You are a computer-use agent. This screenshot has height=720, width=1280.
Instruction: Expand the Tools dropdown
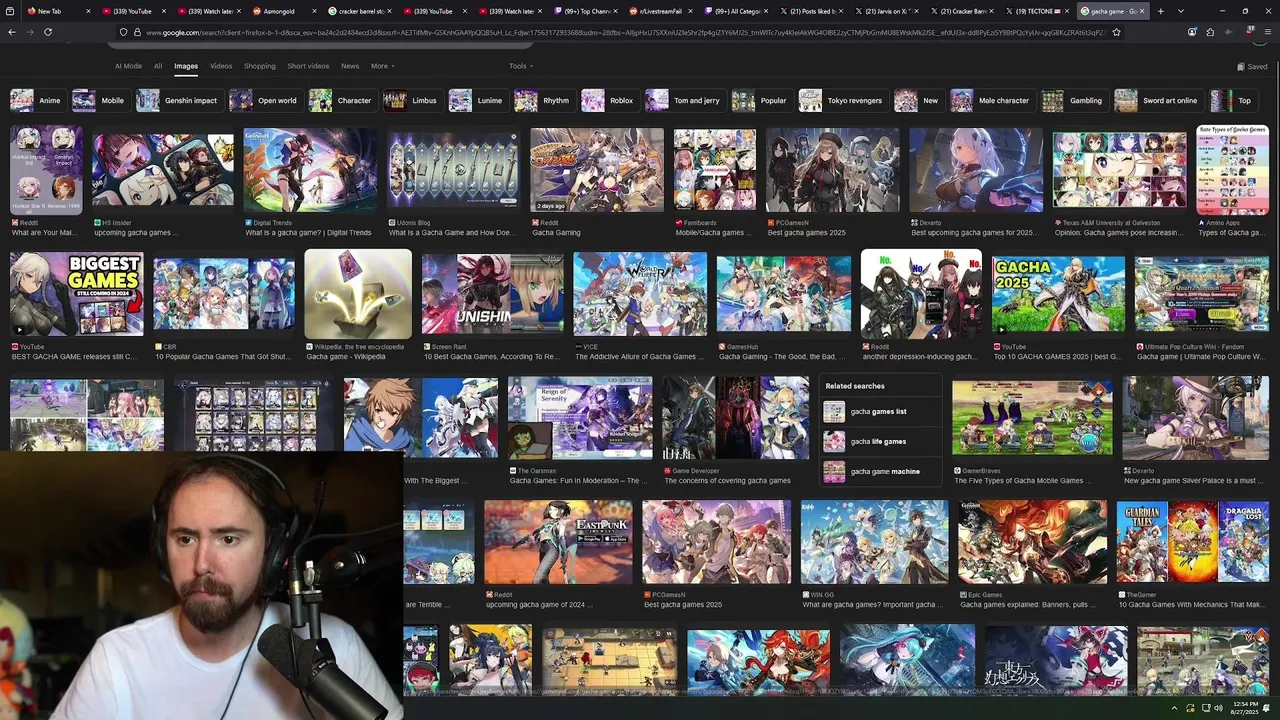coord(520,66)
